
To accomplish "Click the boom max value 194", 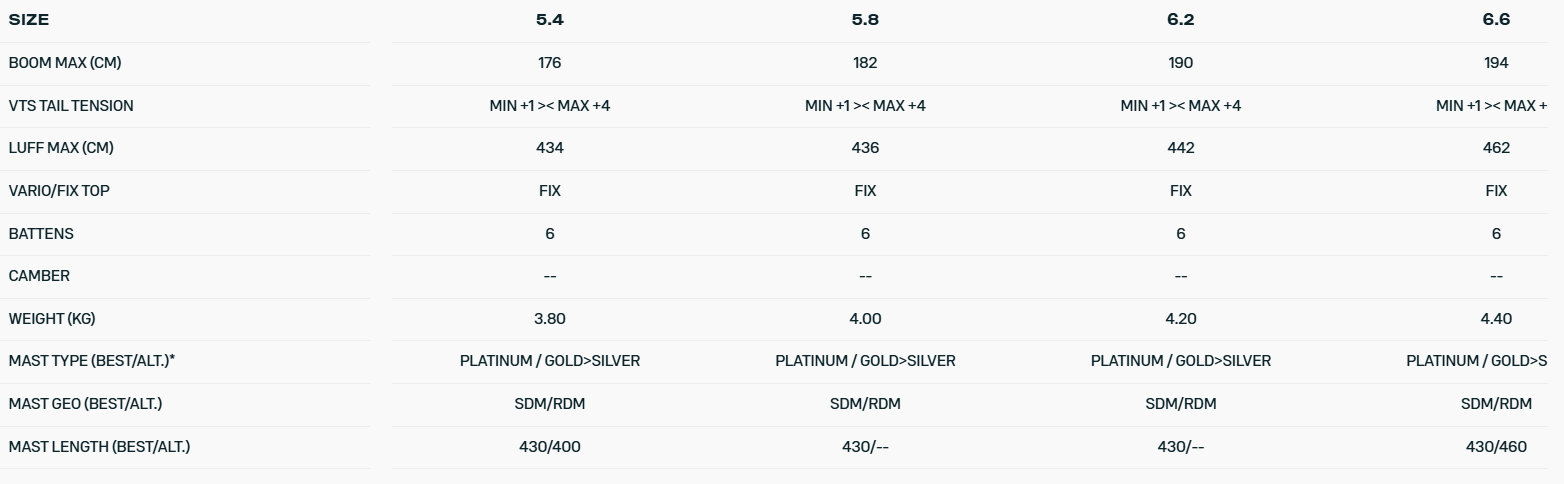I will pos(1496,63).
